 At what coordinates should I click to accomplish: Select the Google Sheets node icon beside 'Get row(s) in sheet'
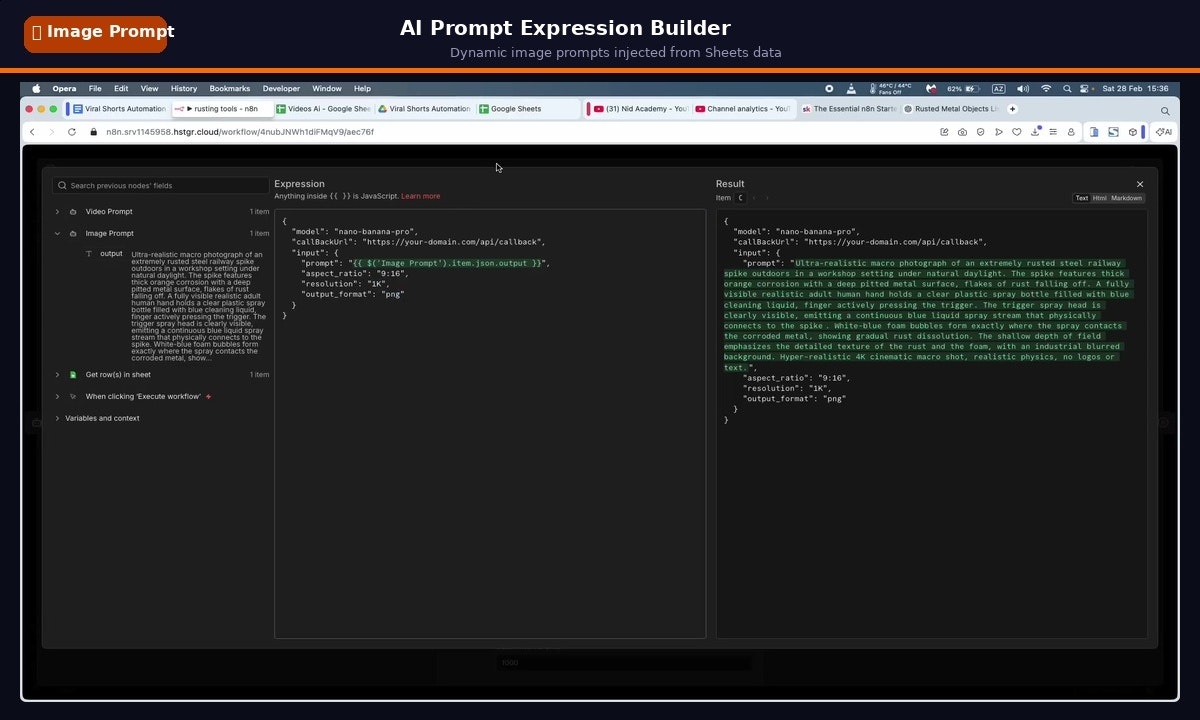72,374
